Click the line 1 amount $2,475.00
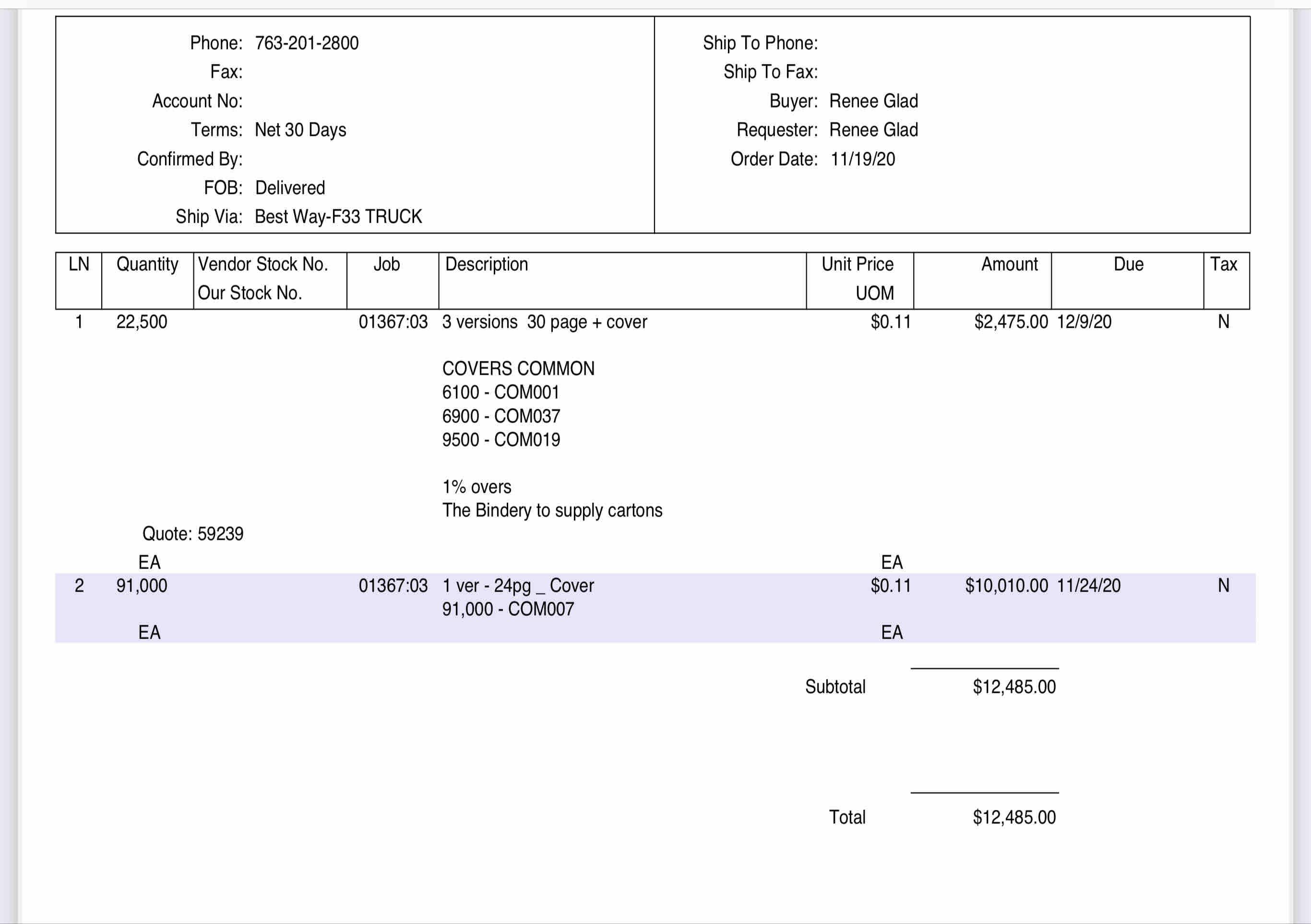The height and width of the screenshot is (924, 1311). 1011,322
